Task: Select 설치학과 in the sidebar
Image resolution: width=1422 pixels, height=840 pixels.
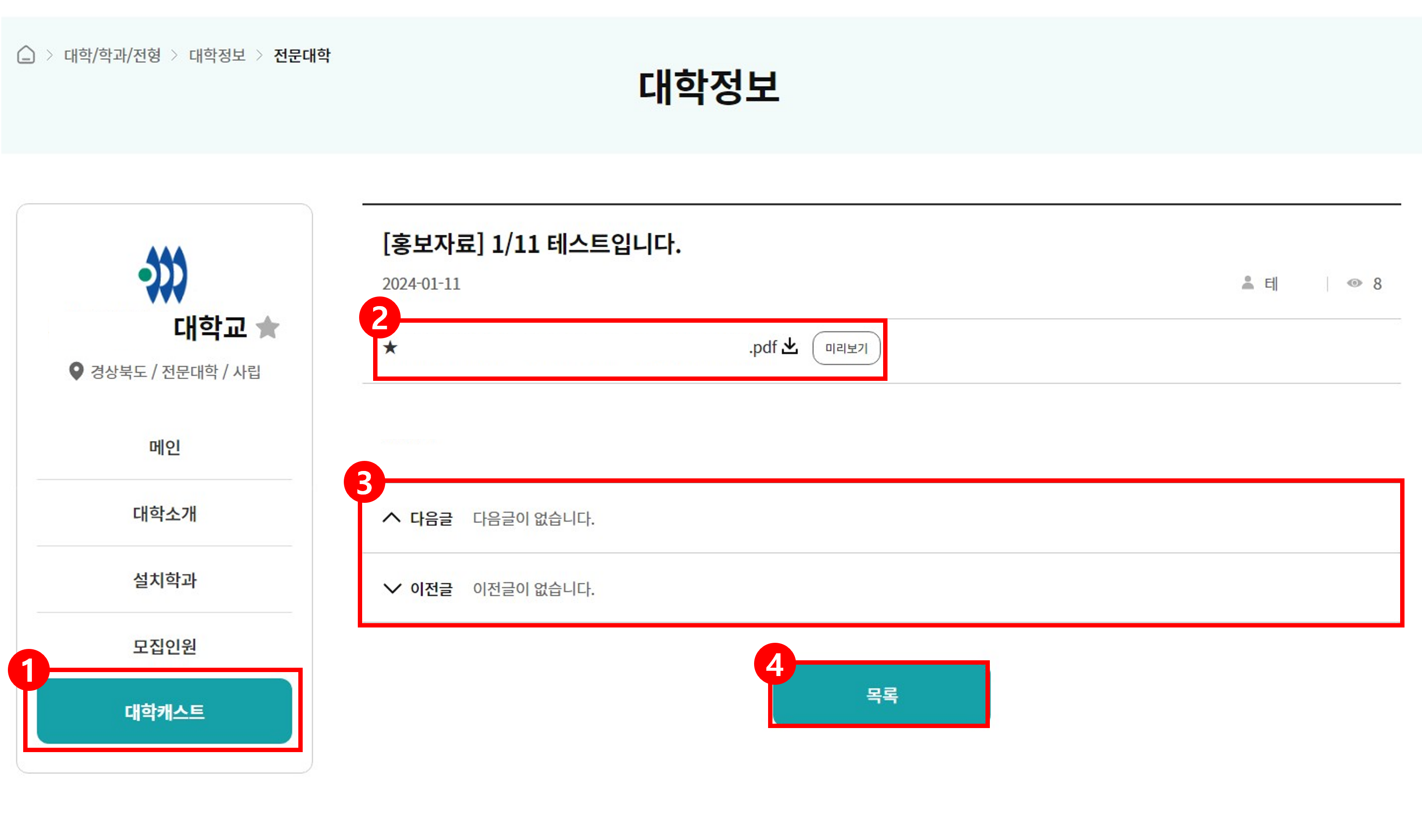Action: tap(164, 580)
